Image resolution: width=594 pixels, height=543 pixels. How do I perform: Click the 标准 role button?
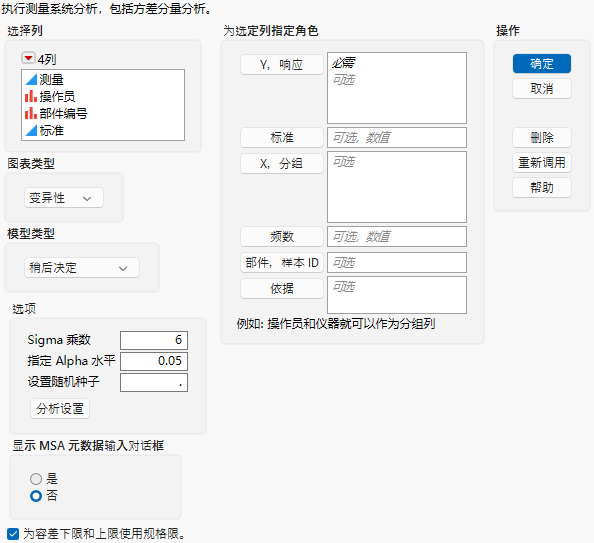pyautogui.click(x=281, y=137)
